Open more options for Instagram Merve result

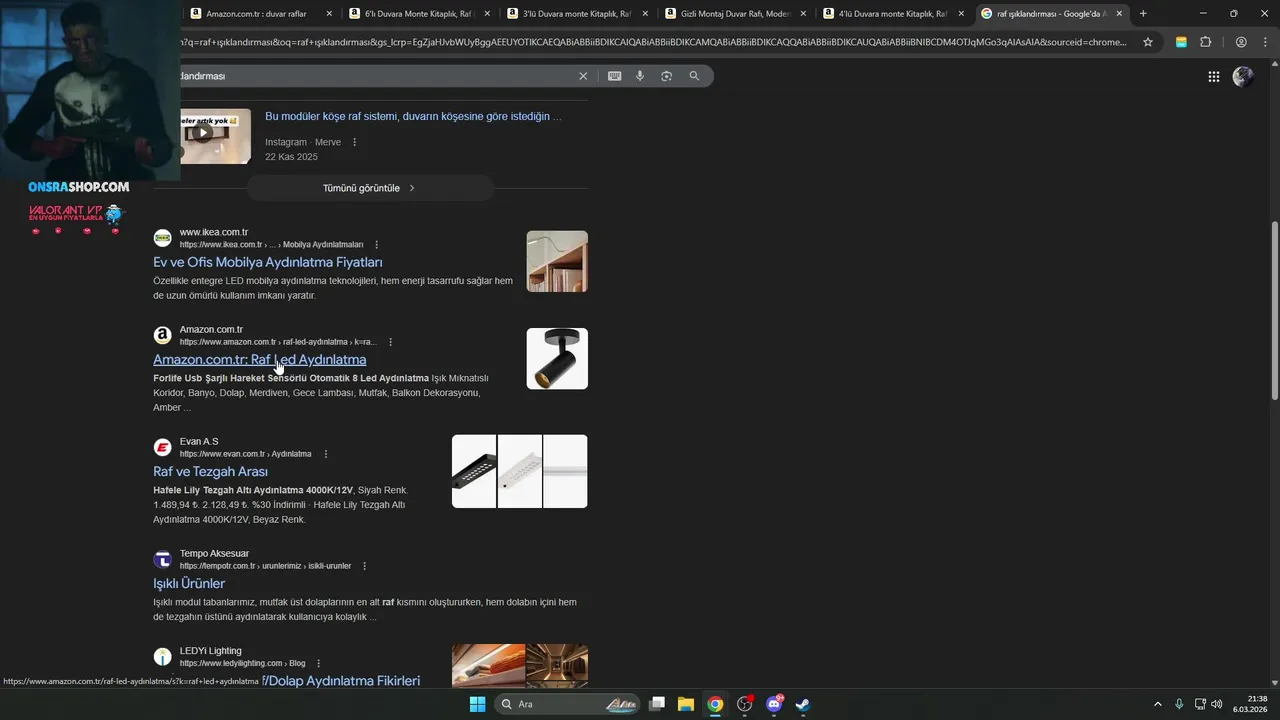click(354, 142)
